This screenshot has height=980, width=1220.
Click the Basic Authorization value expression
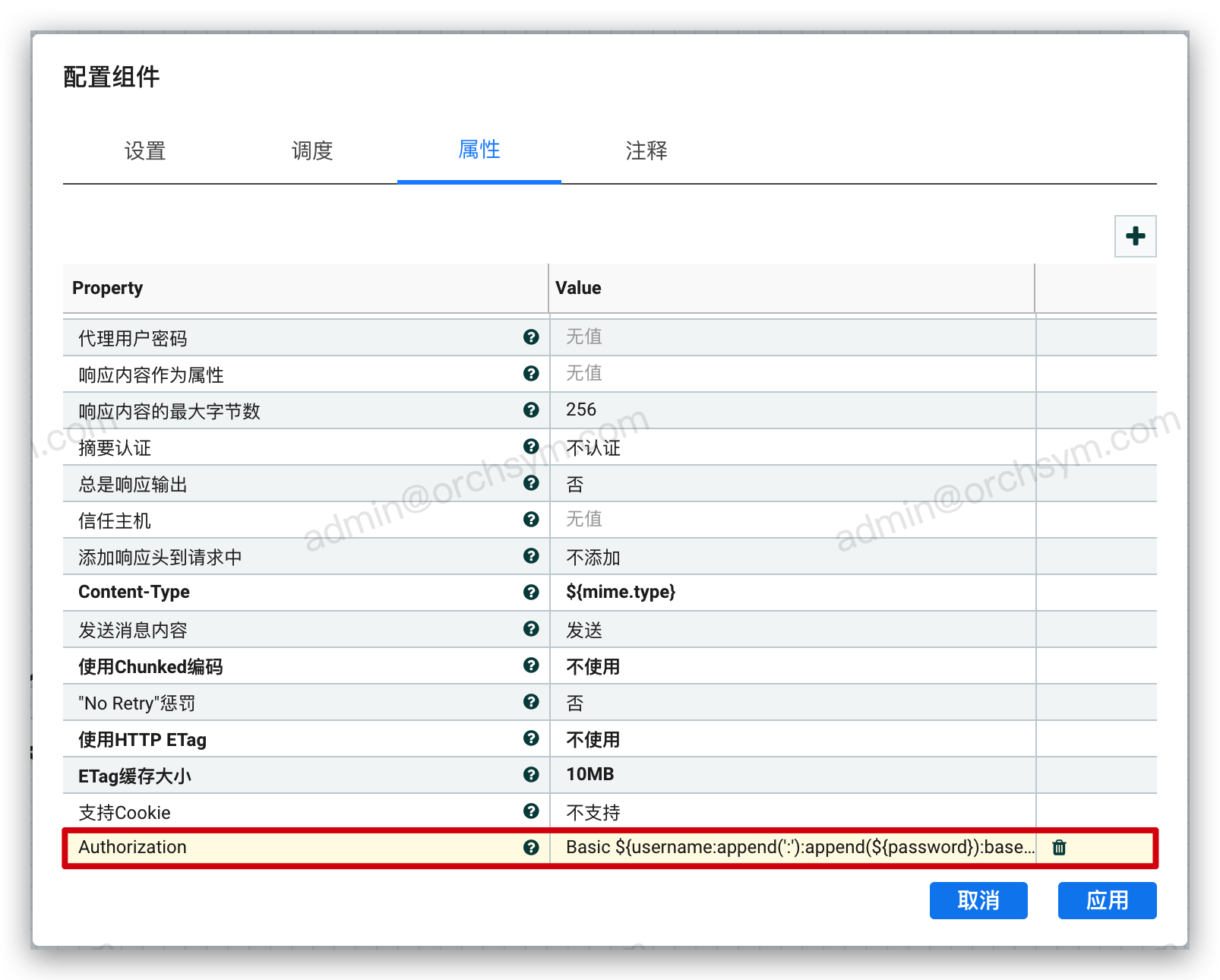pos(798,847)
